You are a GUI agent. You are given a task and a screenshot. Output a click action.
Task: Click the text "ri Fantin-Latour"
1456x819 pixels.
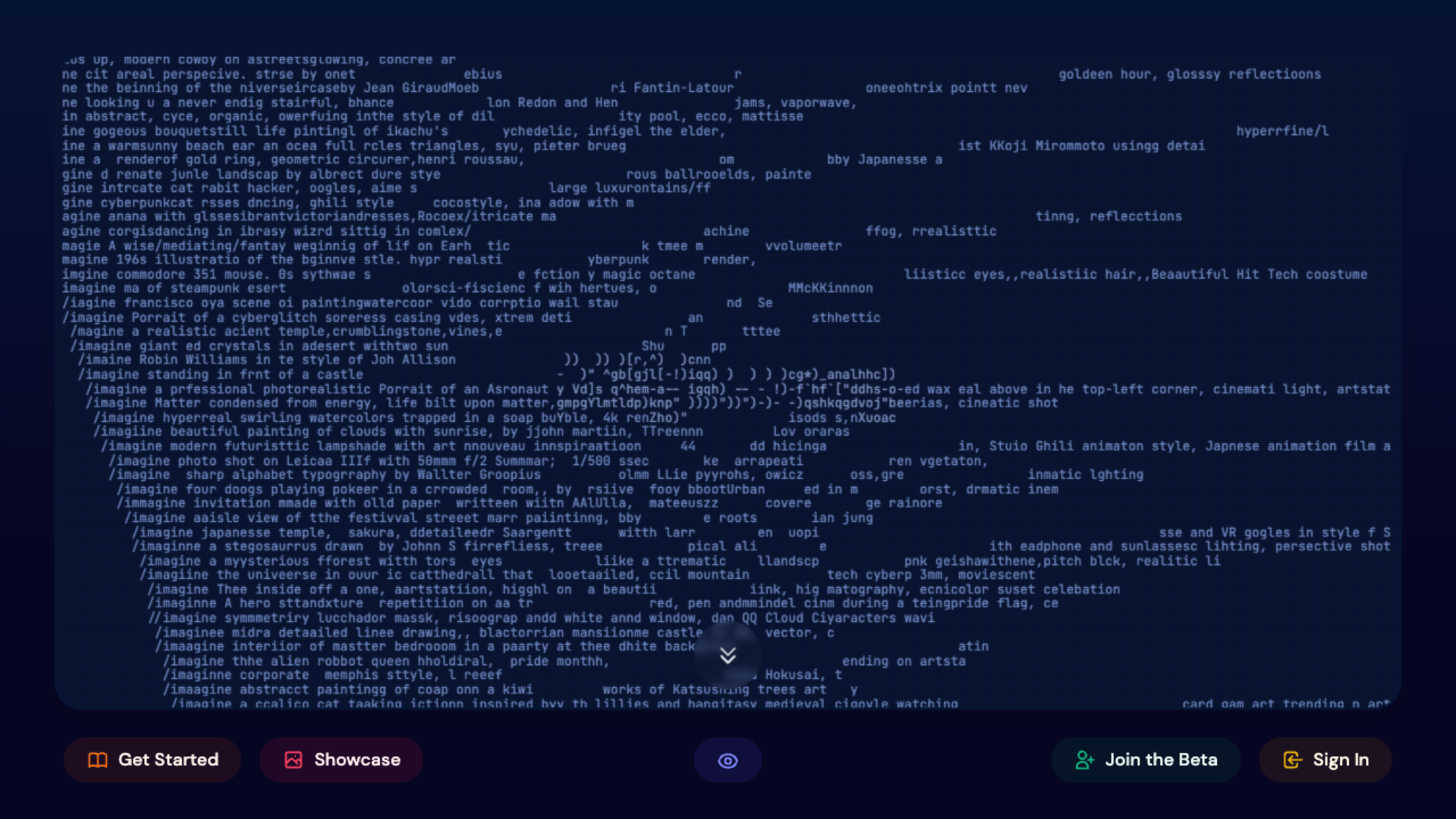[672, 88]
